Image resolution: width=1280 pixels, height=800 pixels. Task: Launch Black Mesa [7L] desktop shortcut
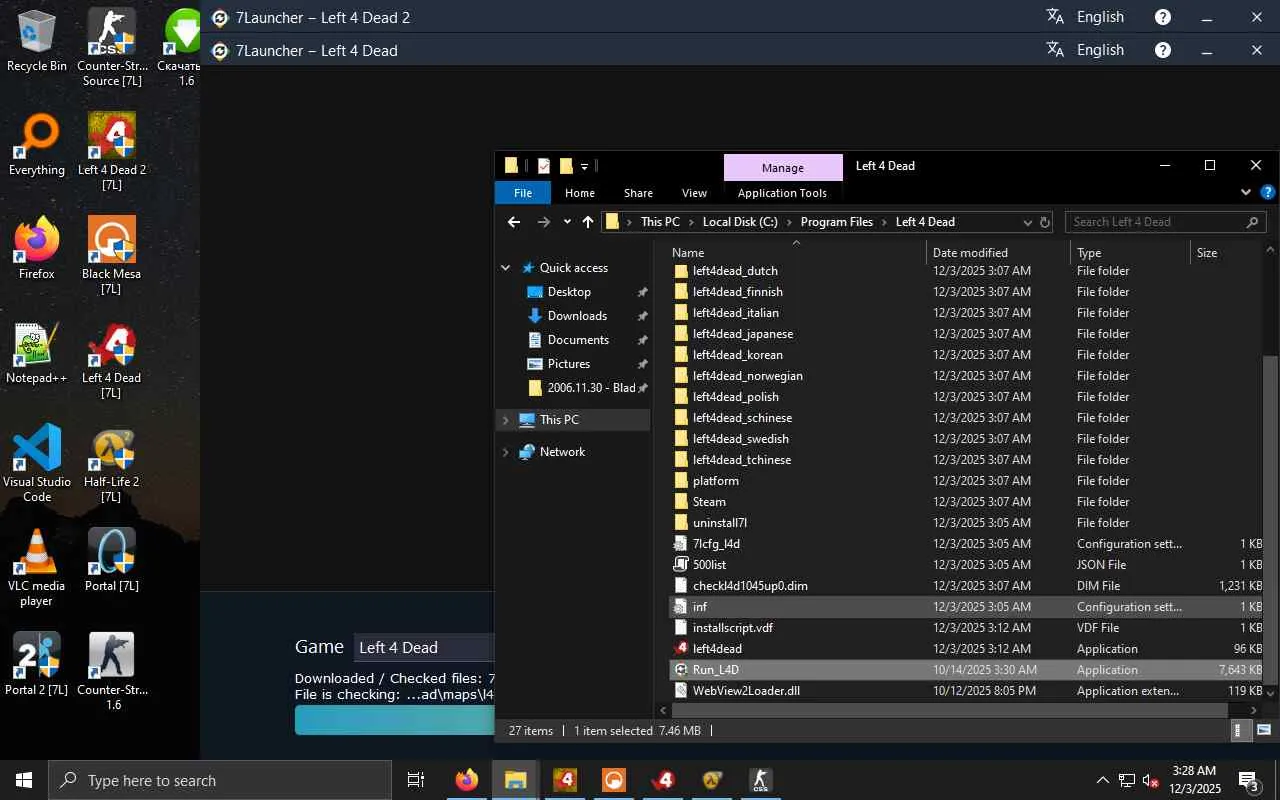[112, 256]
